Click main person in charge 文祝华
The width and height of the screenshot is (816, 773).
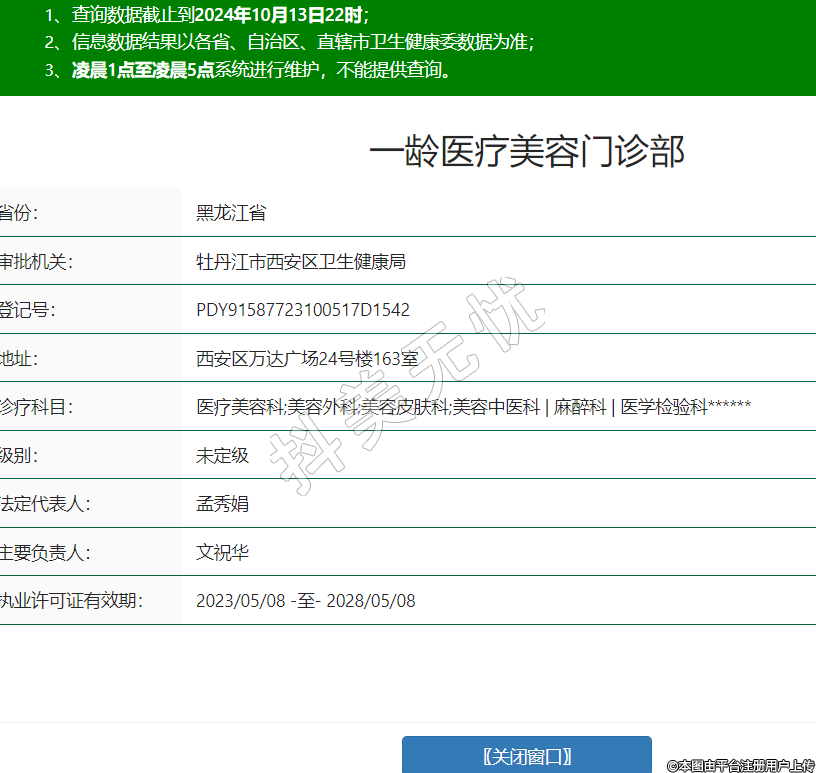pos(222,553)
